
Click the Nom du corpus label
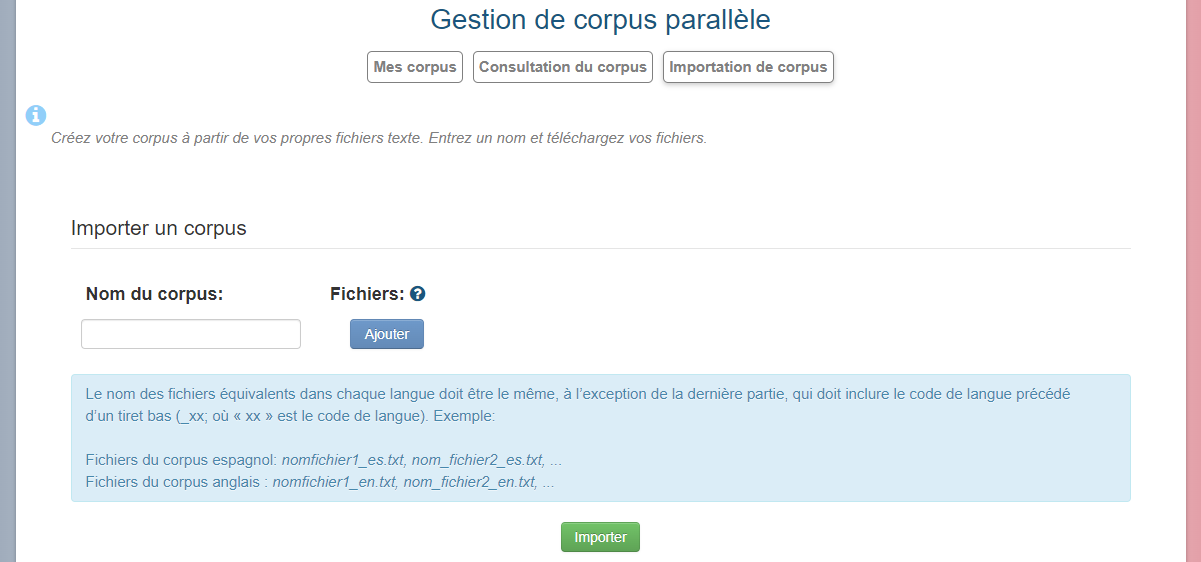154,294
